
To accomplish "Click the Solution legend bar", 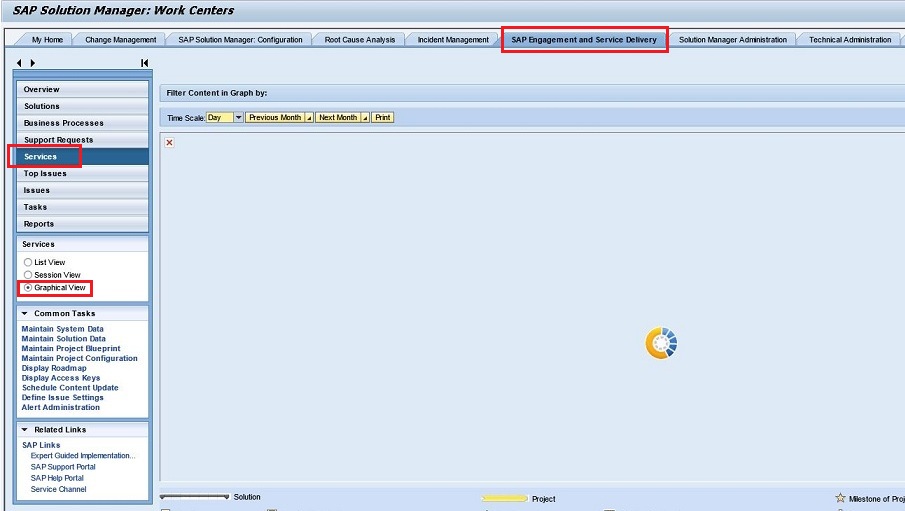I will [195, 497].
